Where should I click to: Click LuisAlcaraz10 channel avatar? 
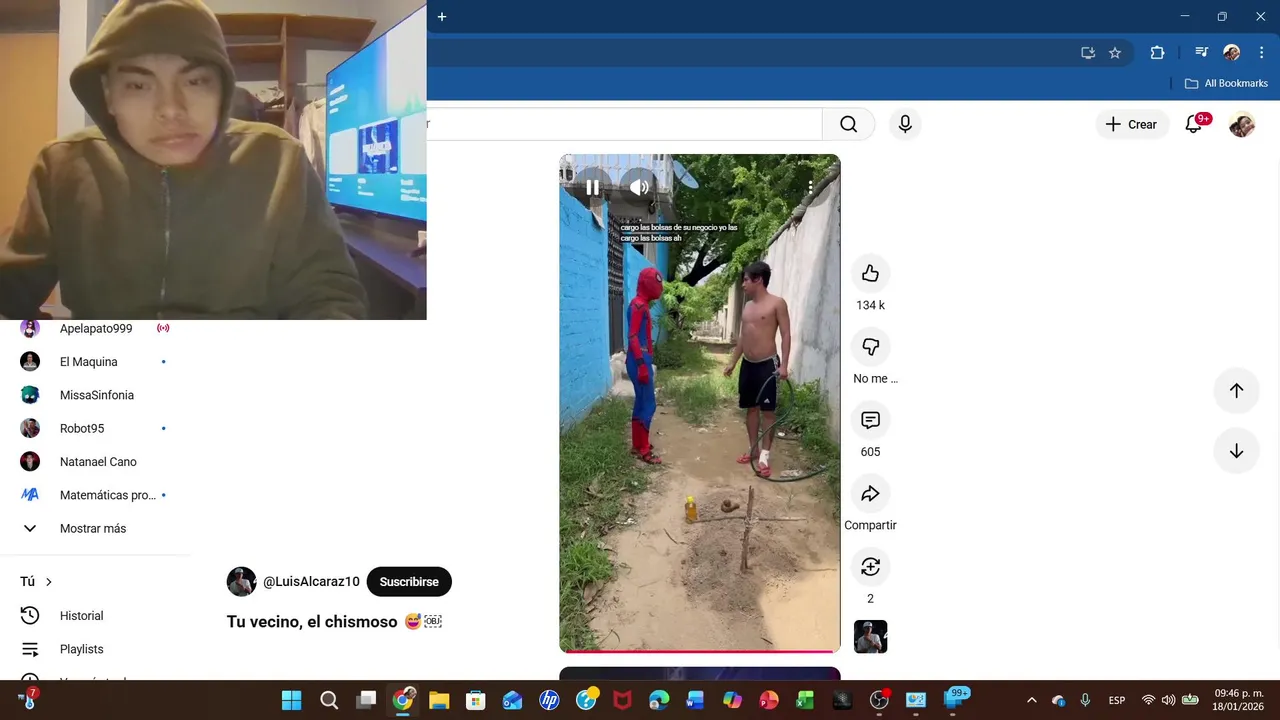[242, 582]
